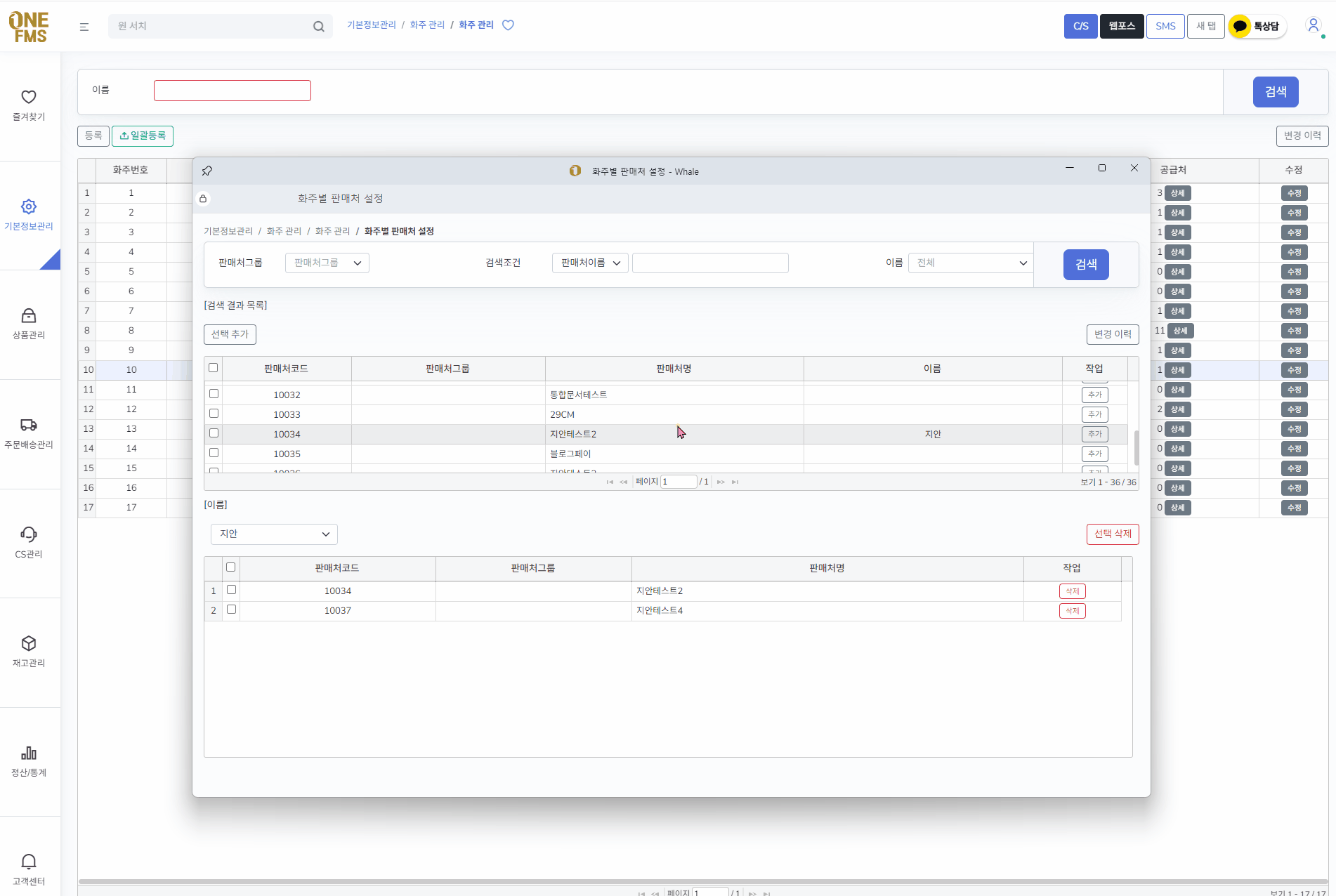Open the 판매처그룹 dropdown
The image size is (1336, 896).
point(327,263)
